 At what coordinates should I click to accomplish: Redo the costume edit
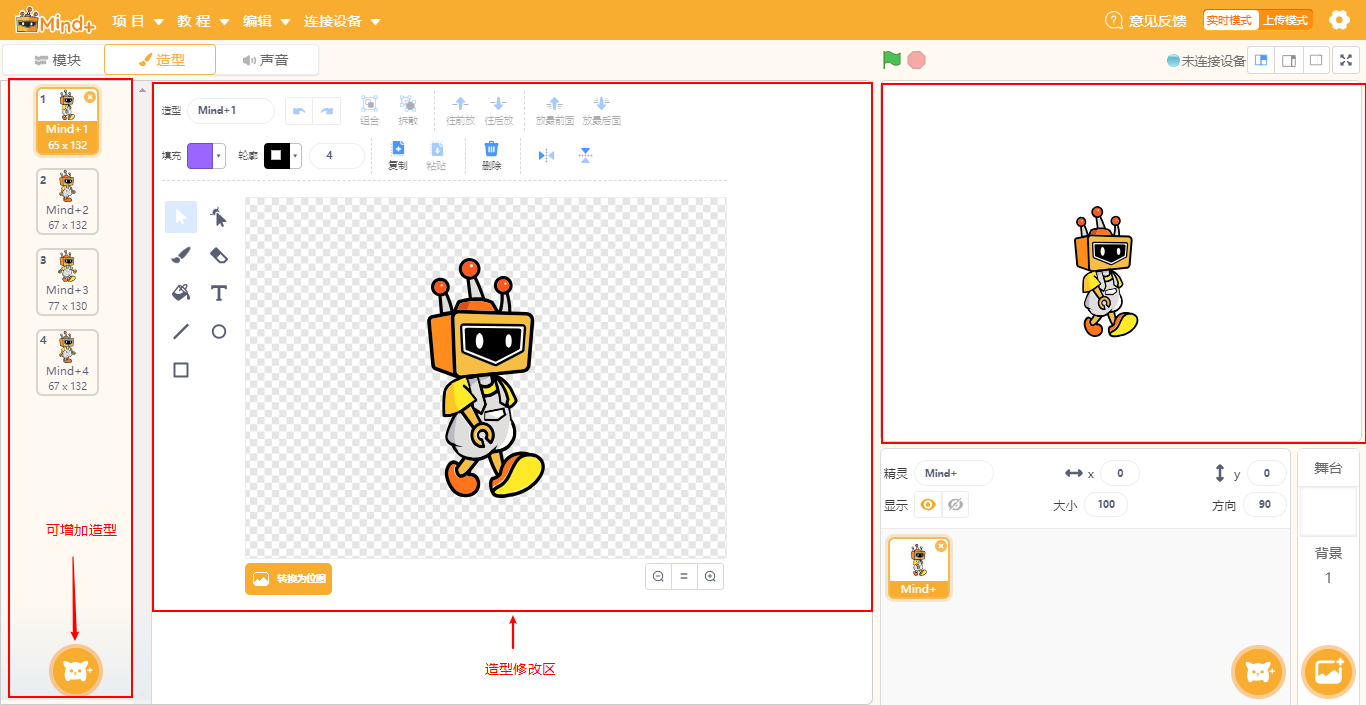325,111
